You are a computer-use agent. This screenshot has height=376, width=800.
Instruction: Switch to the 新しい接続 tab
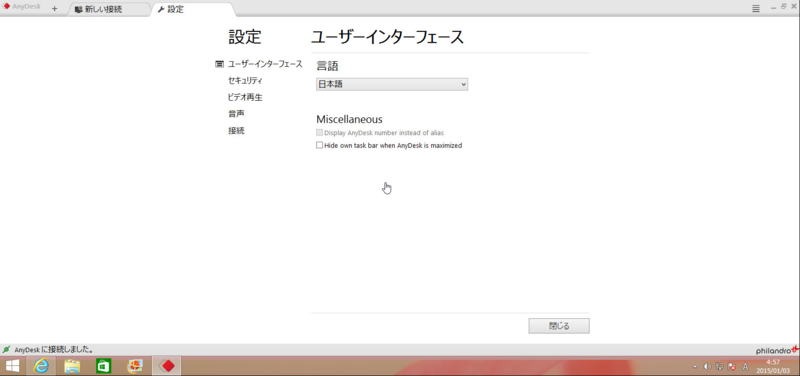click(x=108, y=9)
